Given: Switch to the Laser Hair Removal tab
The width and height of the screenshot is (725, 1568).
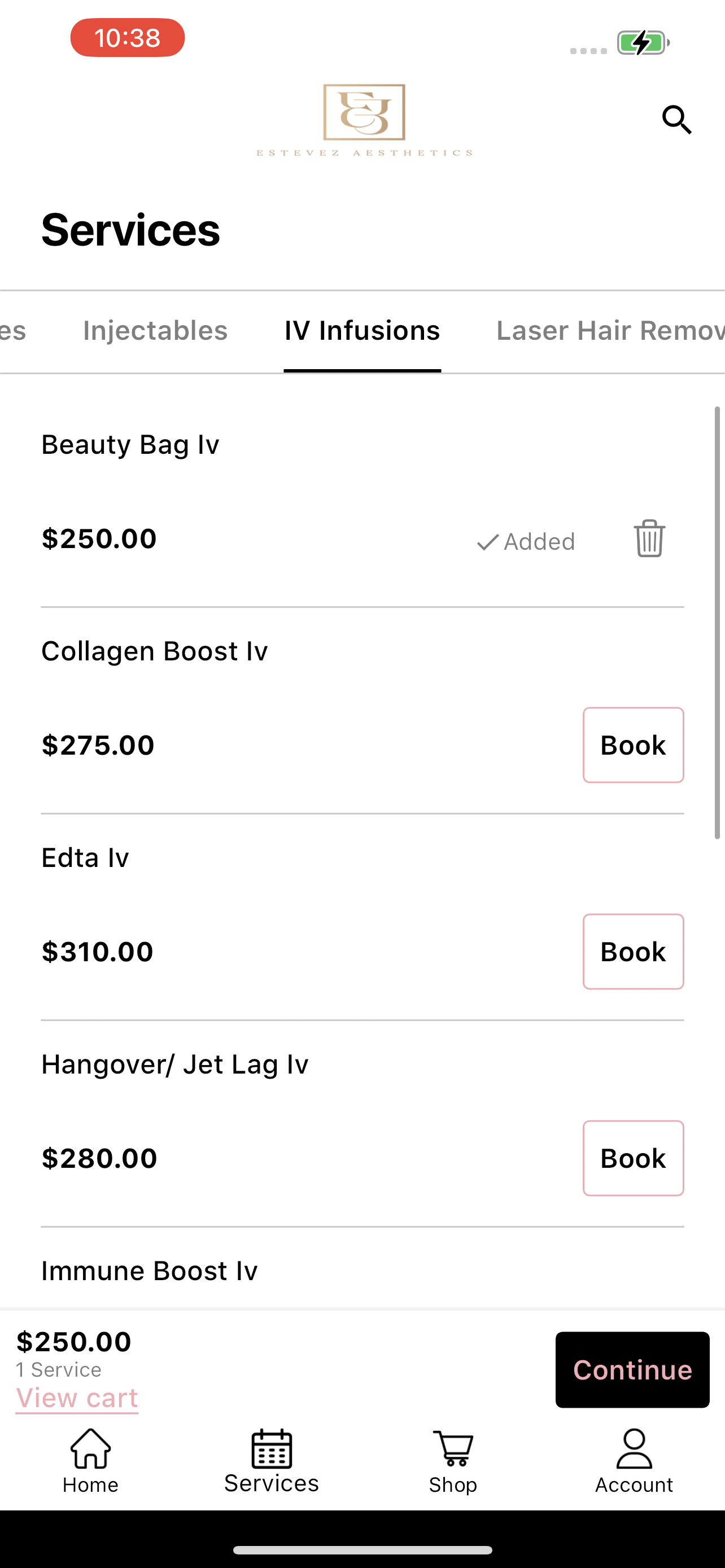Looking at the screenshot, I should (x=610, y=331).
